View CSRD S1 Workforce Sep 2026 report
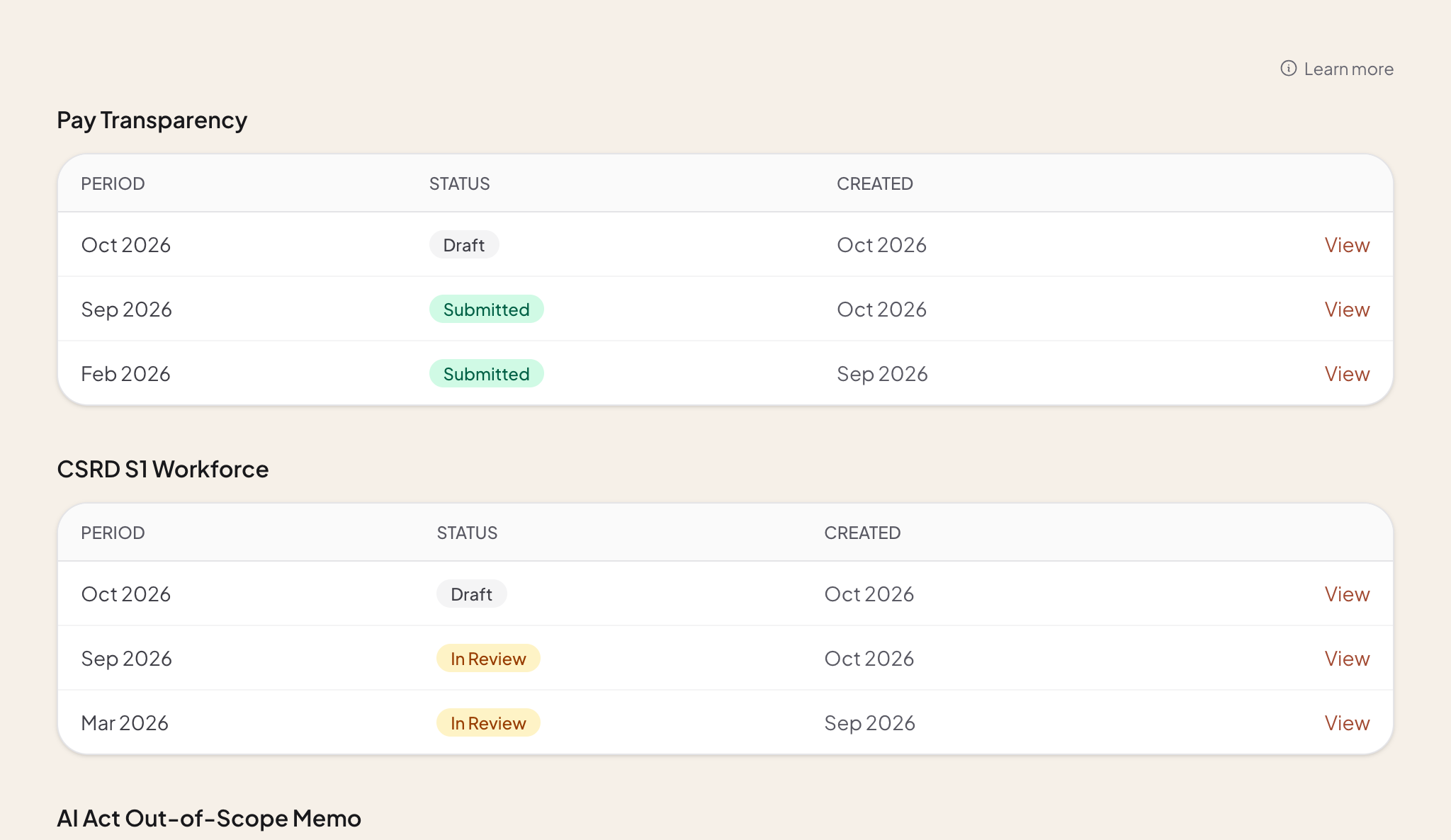 click(1347, 659)
